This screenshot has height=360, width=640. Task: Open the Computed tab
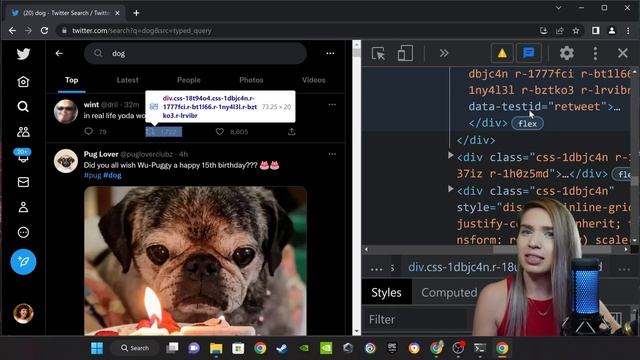point(449,292)
